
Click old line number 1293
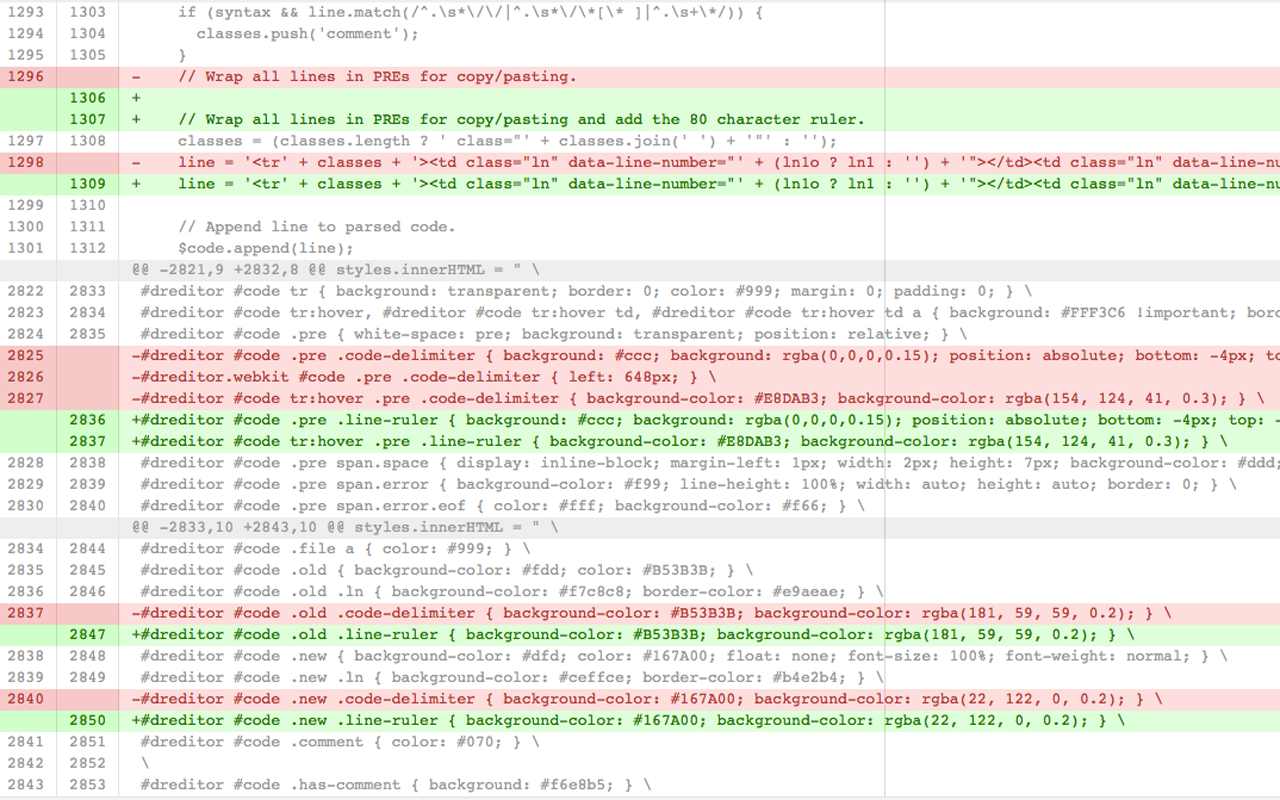click(26, 12)
